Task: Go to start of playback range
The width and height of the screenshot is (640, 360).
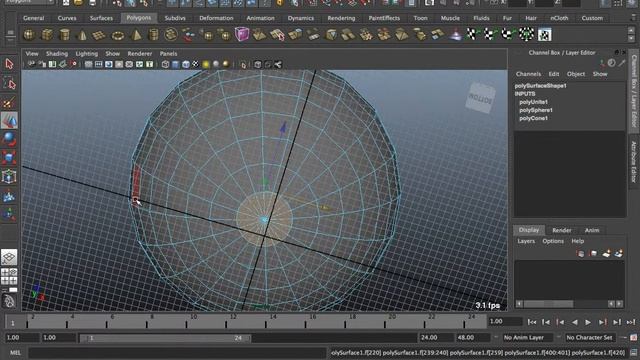Action: [x=532, y=322]
